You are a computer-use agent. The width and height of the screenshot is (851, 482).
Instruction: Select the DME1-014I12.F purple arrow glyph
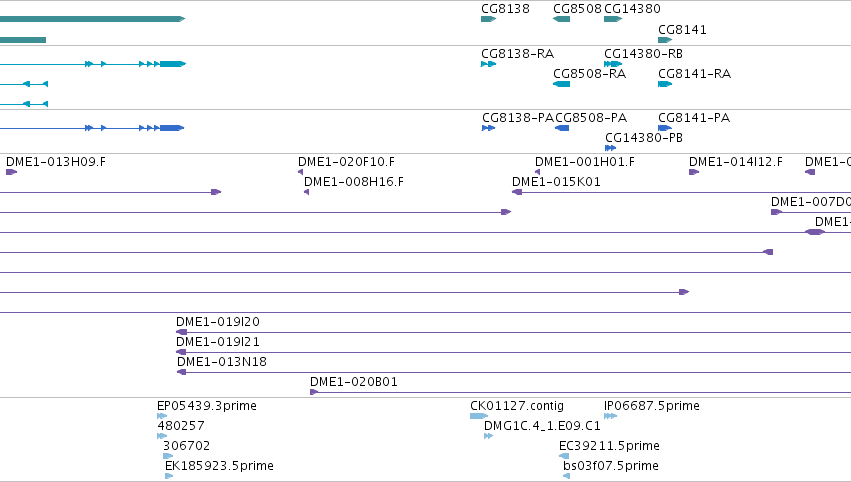(694, 172)
